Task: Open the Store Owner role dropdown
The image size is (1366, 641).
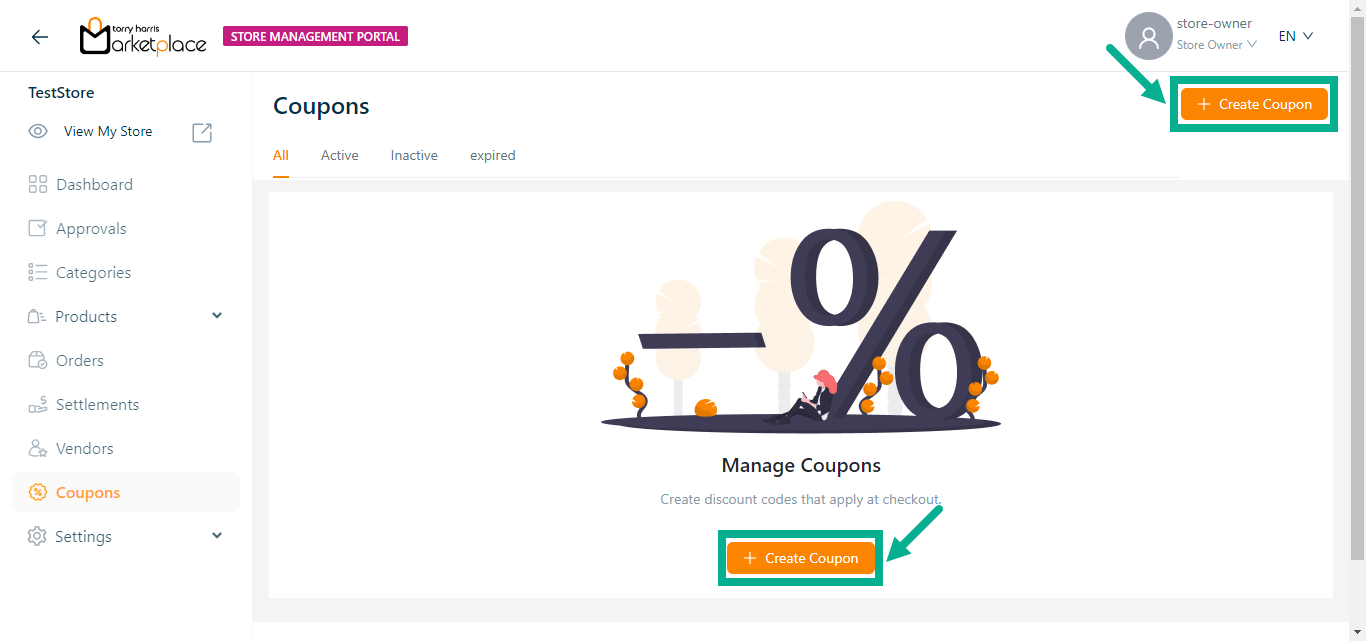Action: point(1216,45)
